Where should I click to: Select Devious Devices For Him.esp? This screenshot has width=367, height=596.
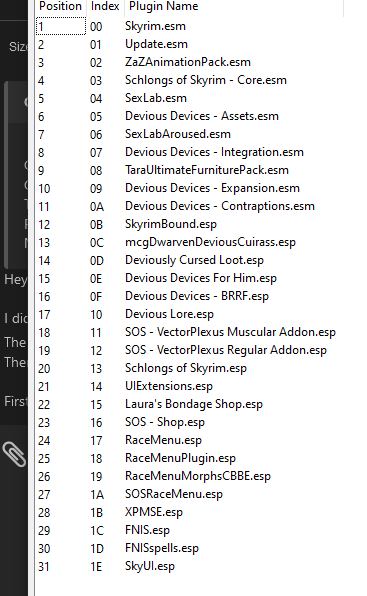coord(201,278)
